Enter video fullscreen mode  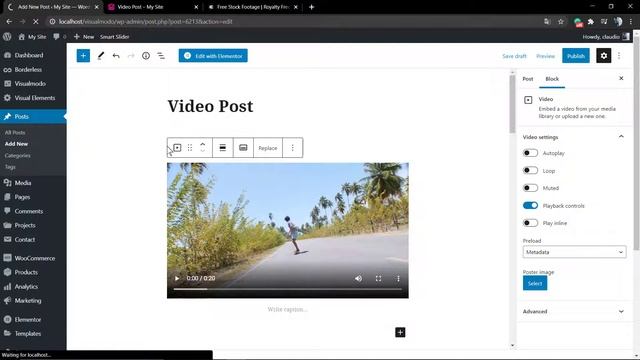(x=378, y=278)
